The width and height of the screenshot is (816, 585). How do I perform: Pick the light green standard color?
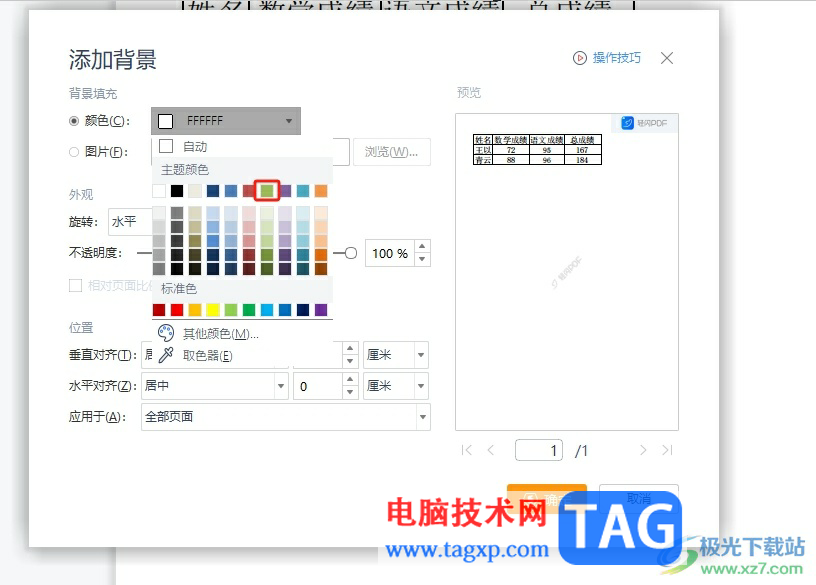[x=231, y=310]
